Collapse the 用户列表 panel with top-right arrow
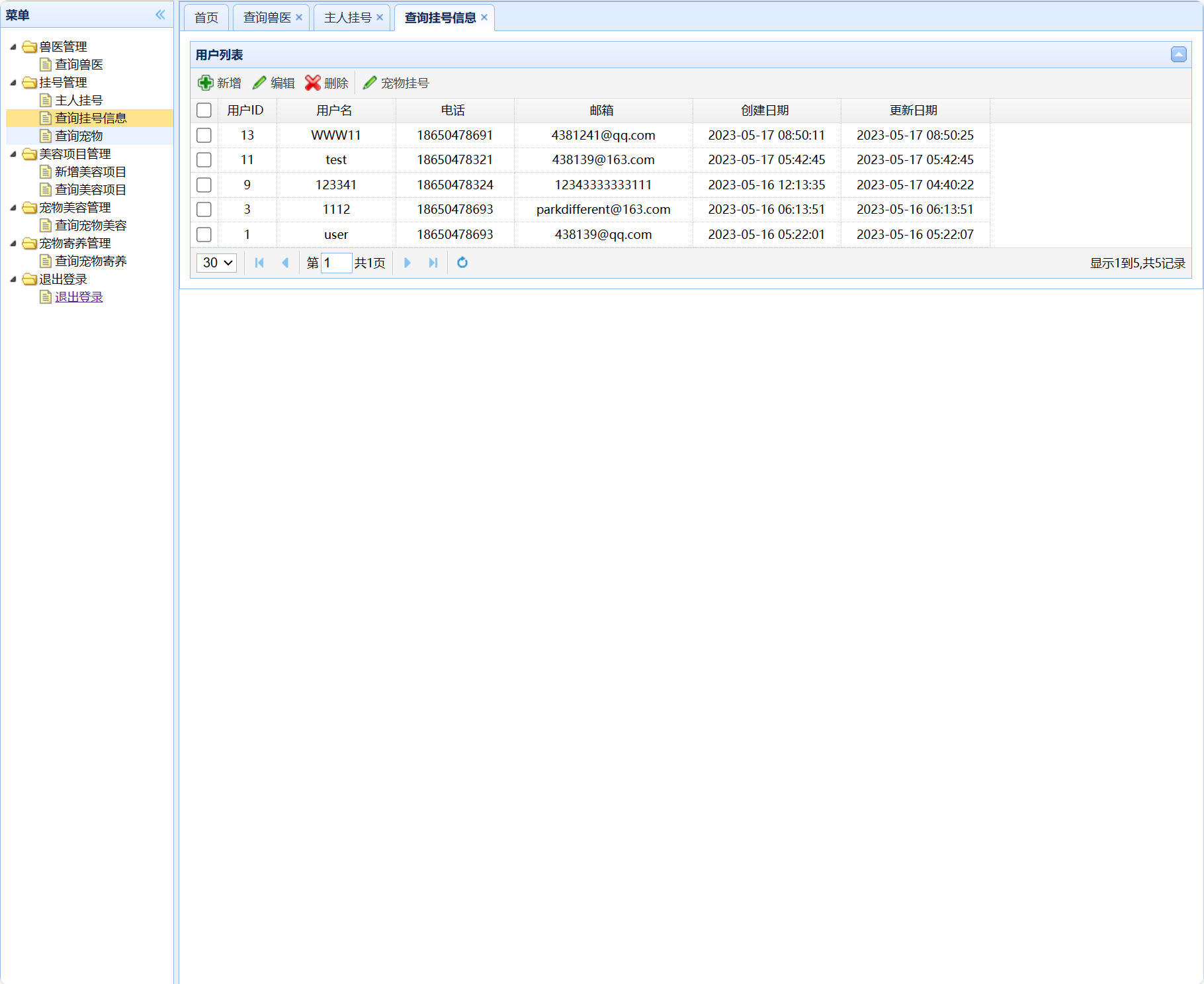The width and height of the screenshot is (1204, 984). 1178,55
